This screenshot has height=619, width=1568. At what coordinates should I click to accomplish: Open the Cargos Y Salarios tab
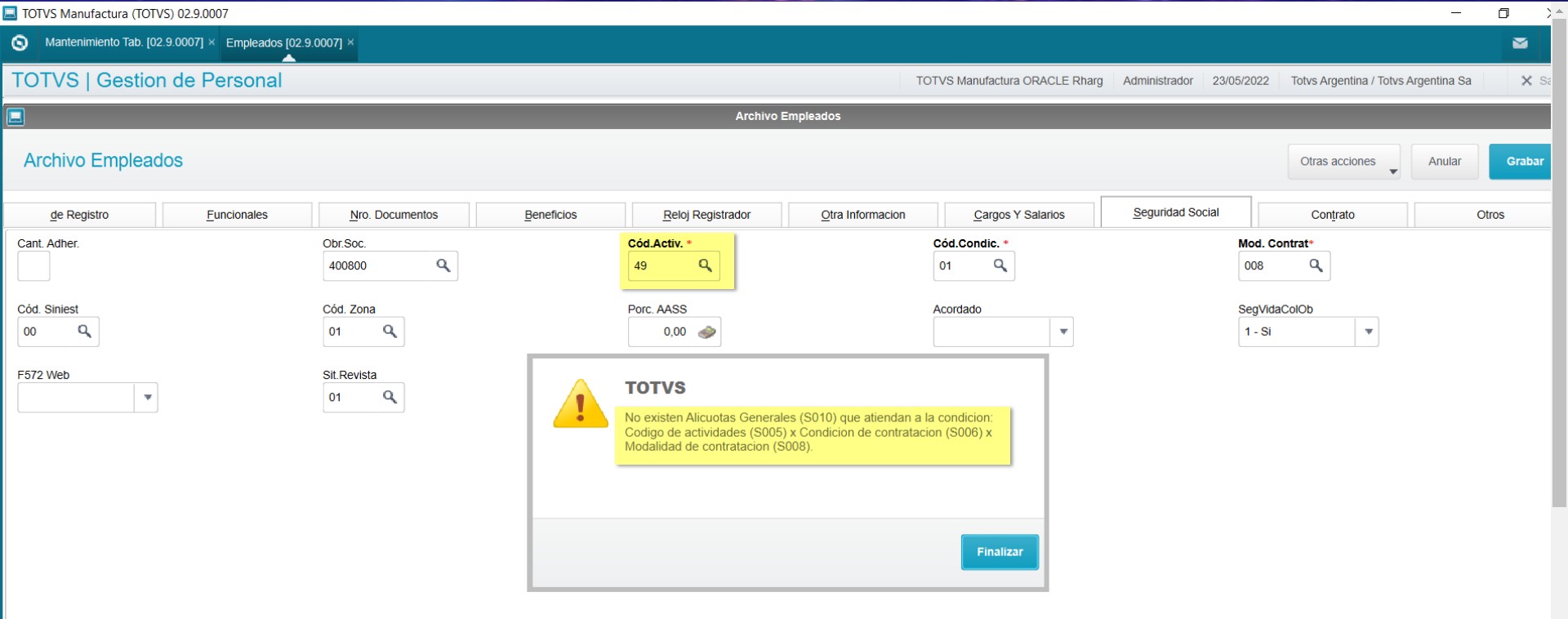click(x=1019, y=215)
